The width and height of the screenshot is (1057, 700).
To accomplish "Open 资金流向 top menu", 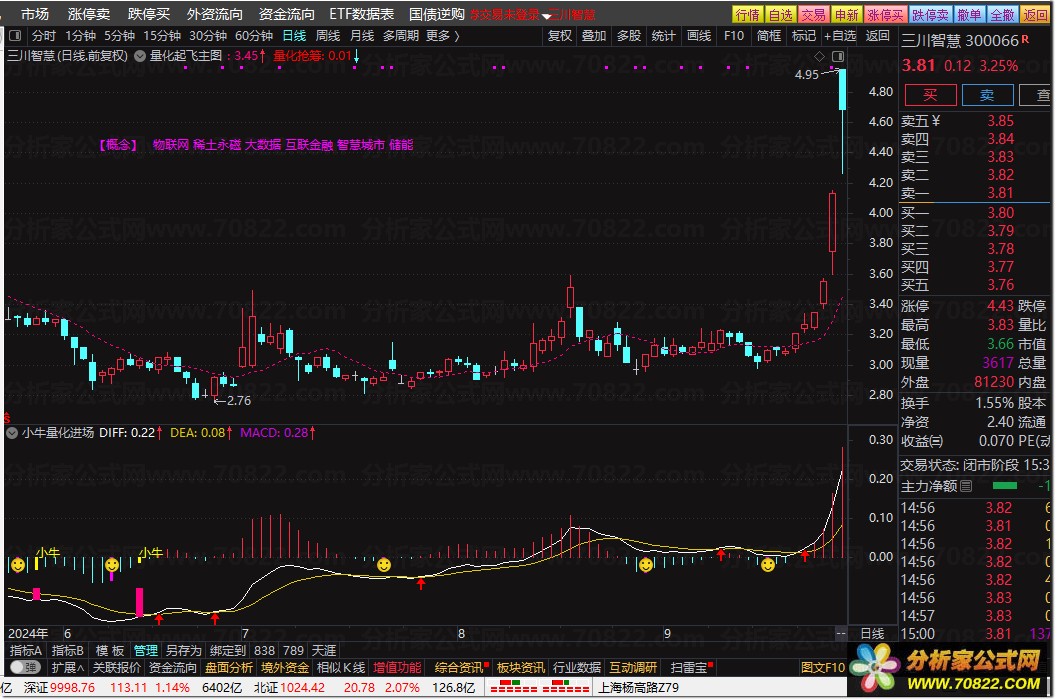I will coord(286,14).
